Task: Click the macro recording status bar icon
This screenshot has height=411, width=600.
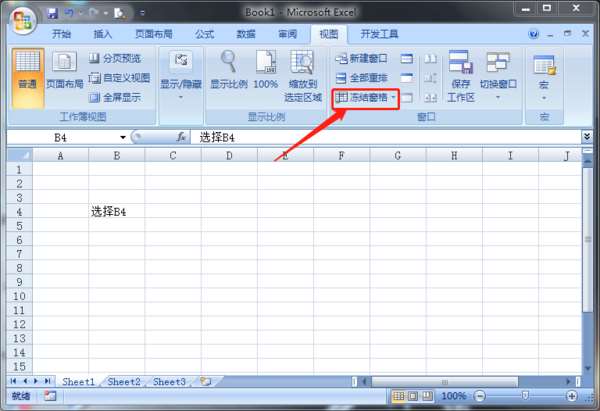Action: [50, 396]
